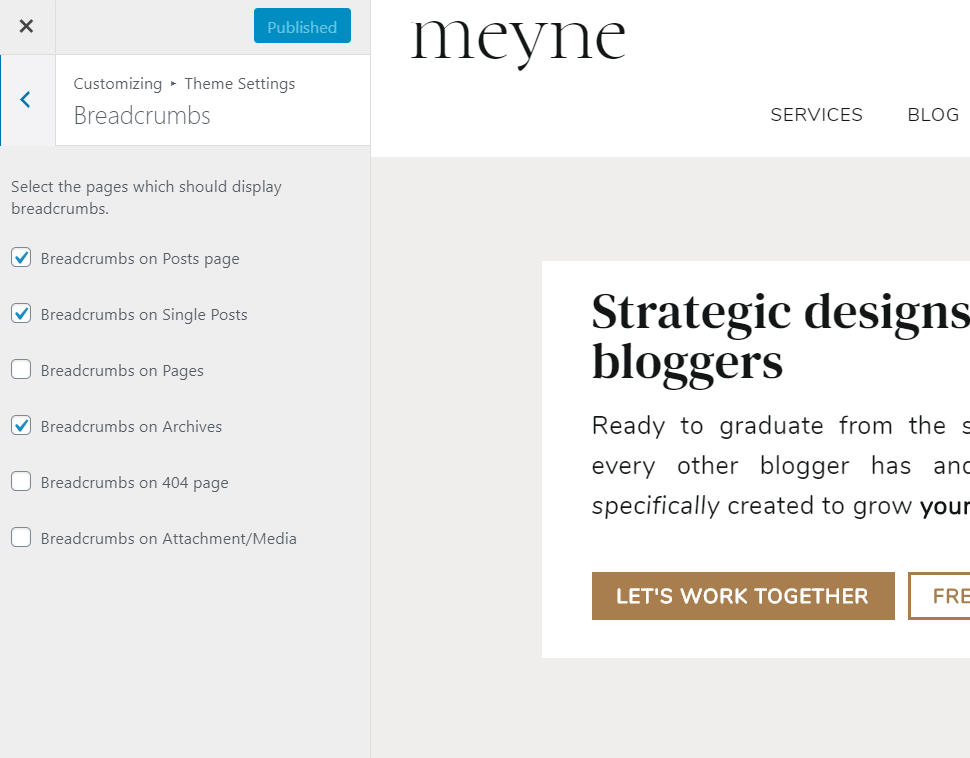Click the outlined FRE button
970x758 pixels.
click(939, 596)
